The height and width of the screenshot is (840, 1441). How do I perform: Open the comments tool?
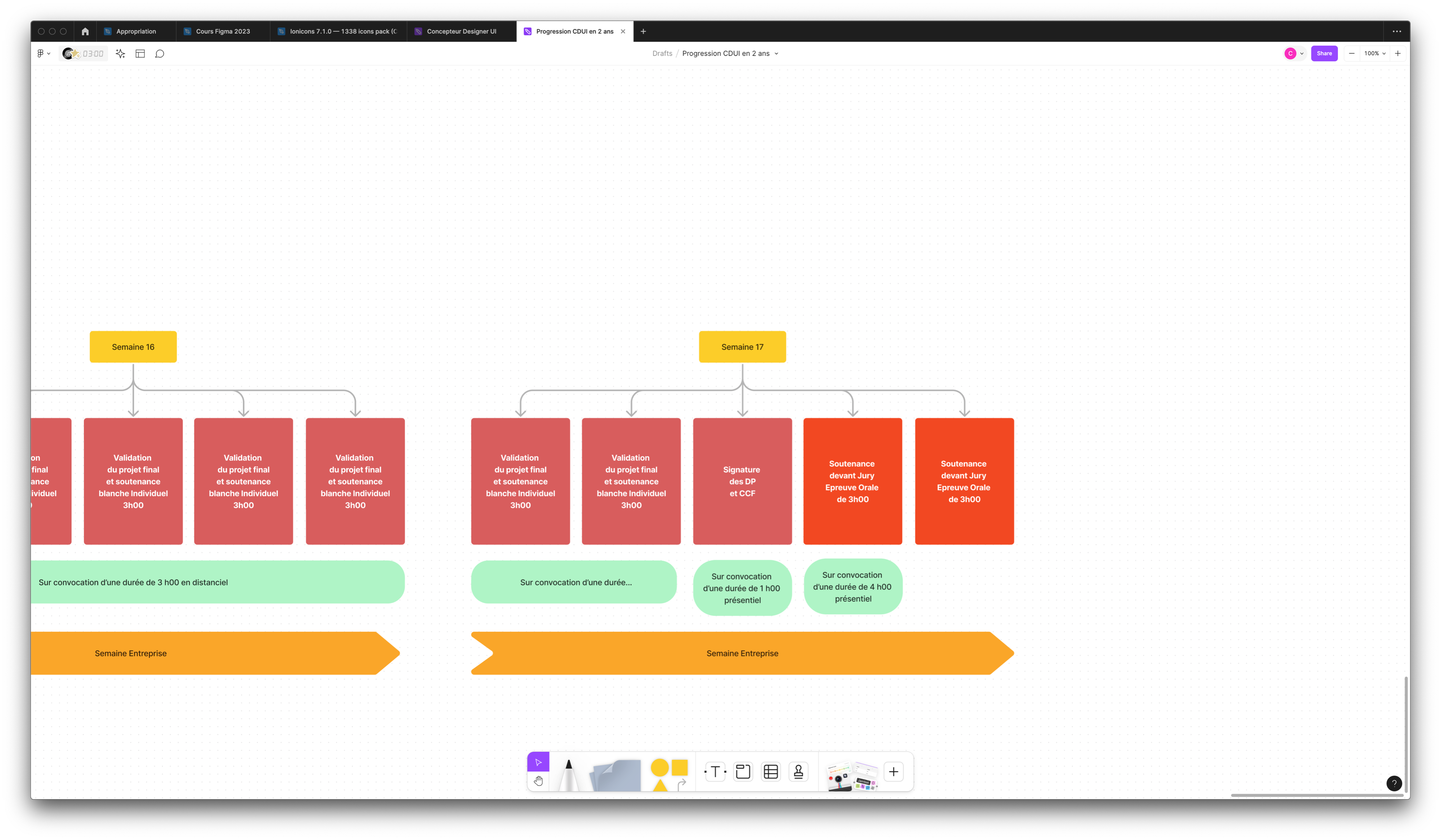click(x=160, y=54)
